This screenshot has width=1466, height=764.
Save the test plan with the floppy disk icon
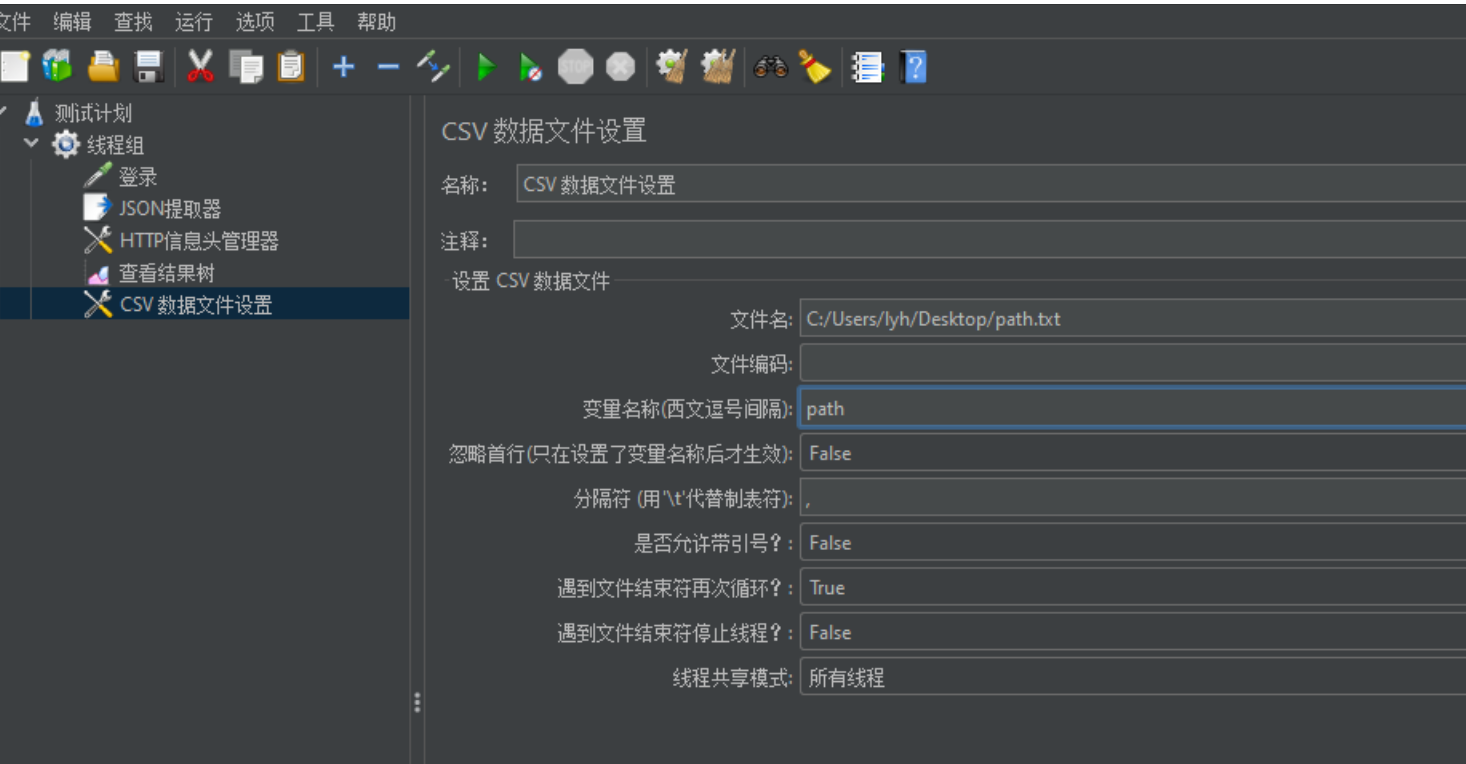tap(148, 67)
